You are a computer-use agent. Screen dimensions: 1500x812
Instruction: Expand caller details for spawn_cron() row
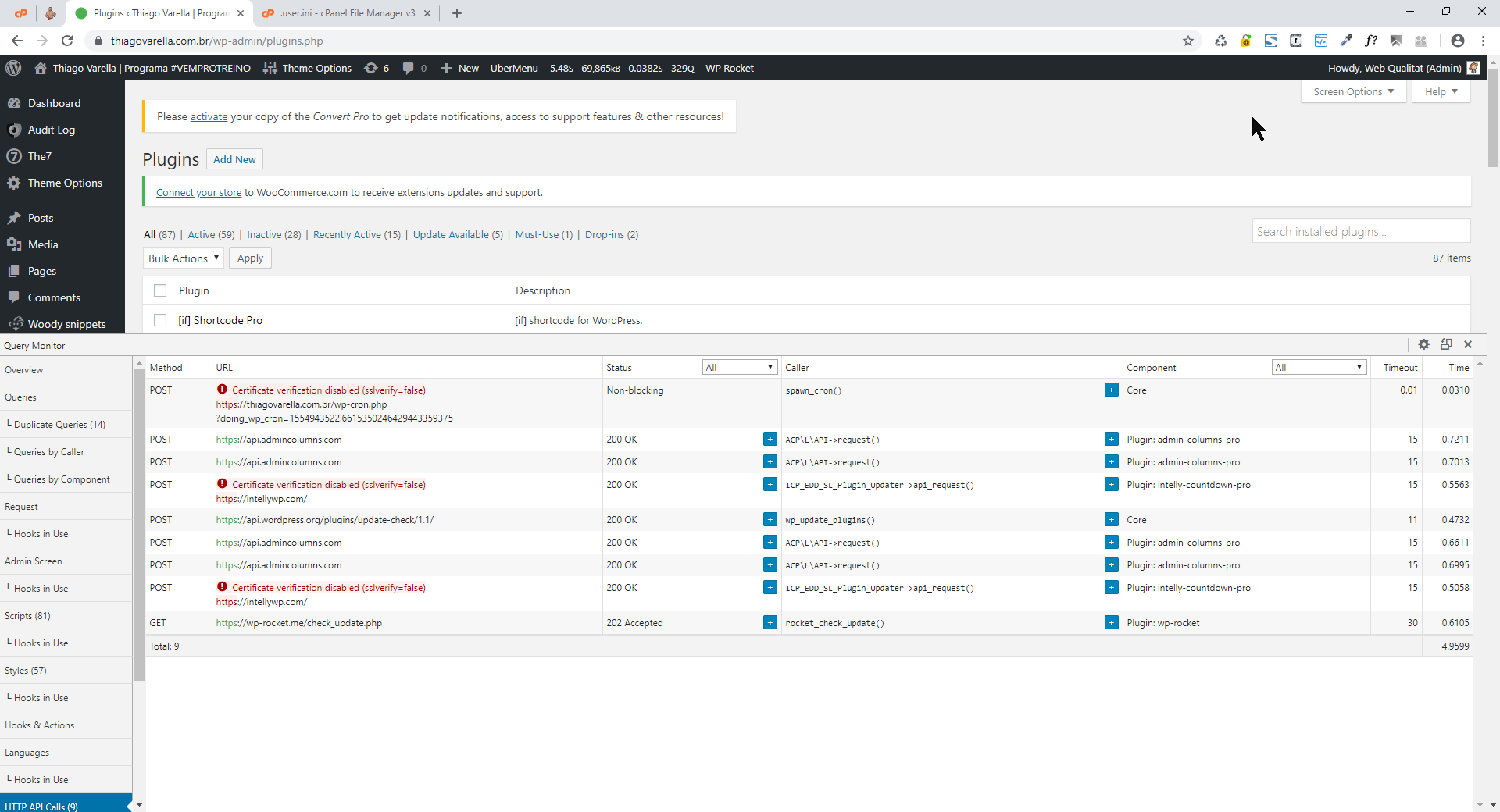point(1111,390)
